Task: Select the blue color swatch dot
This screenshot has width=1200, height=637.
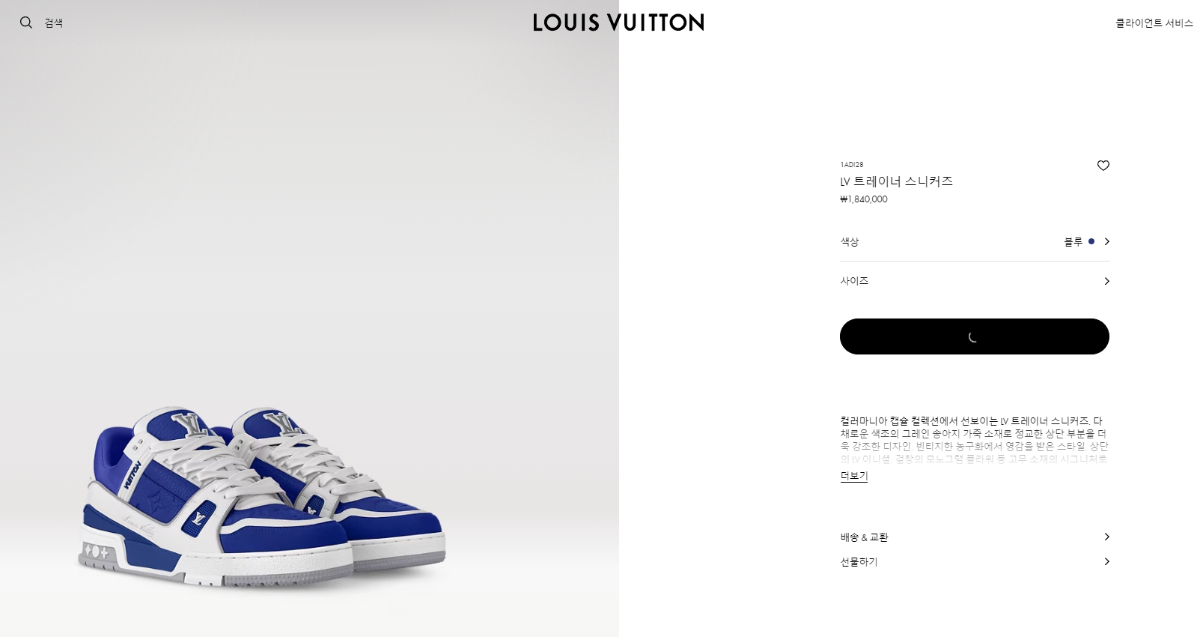Action: (x=1091, y=241)
